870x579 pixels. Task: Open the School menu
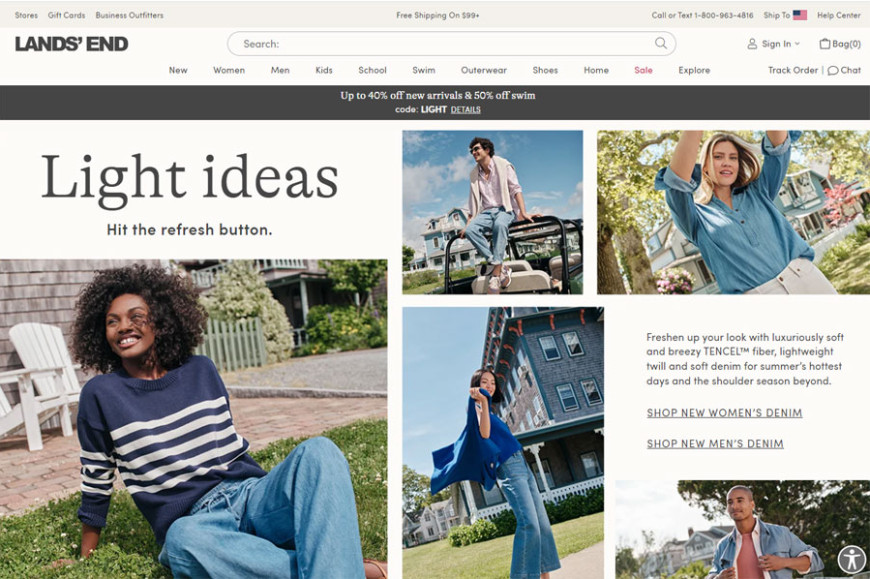pos(372,70)
